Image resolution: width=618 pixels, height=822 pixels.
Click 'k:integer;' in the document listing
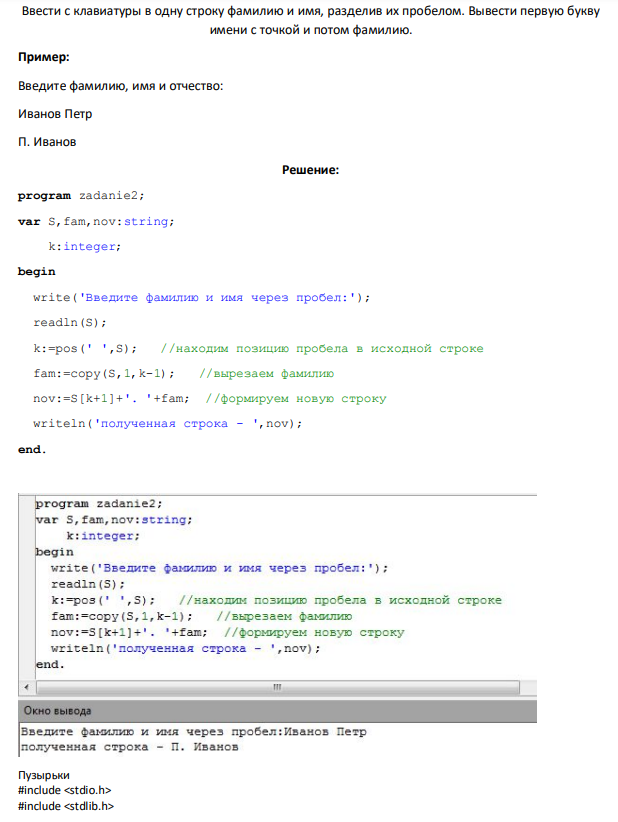pos(85,246)
